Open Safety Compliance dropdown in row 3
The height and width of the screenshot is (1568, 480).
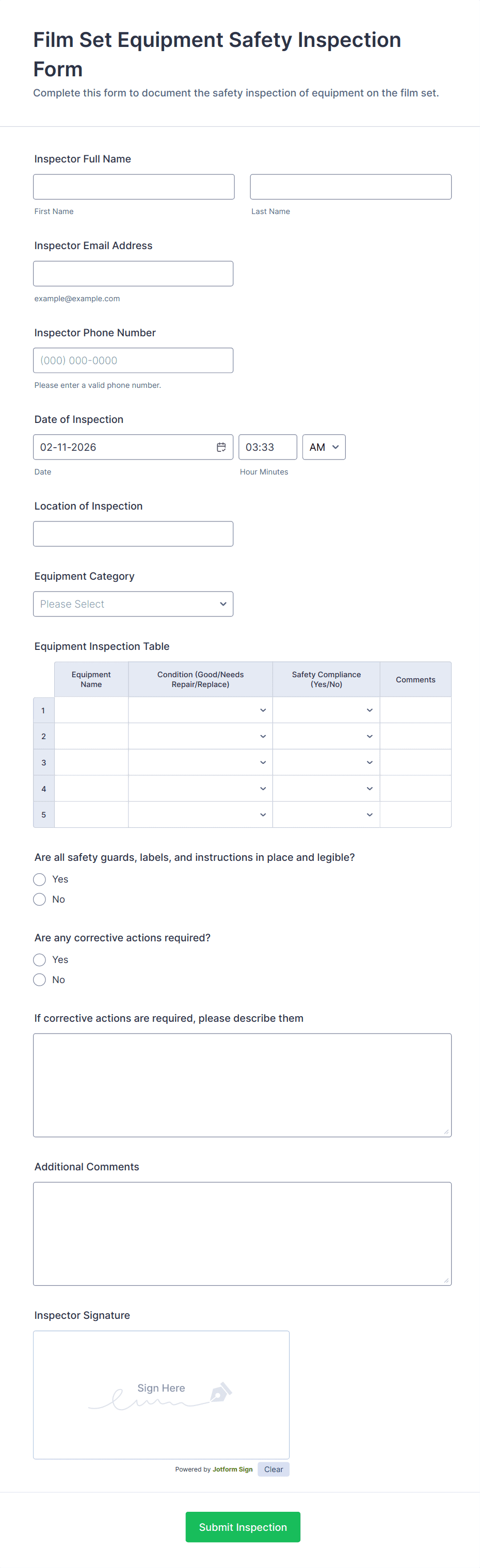[x=326, y=763]
